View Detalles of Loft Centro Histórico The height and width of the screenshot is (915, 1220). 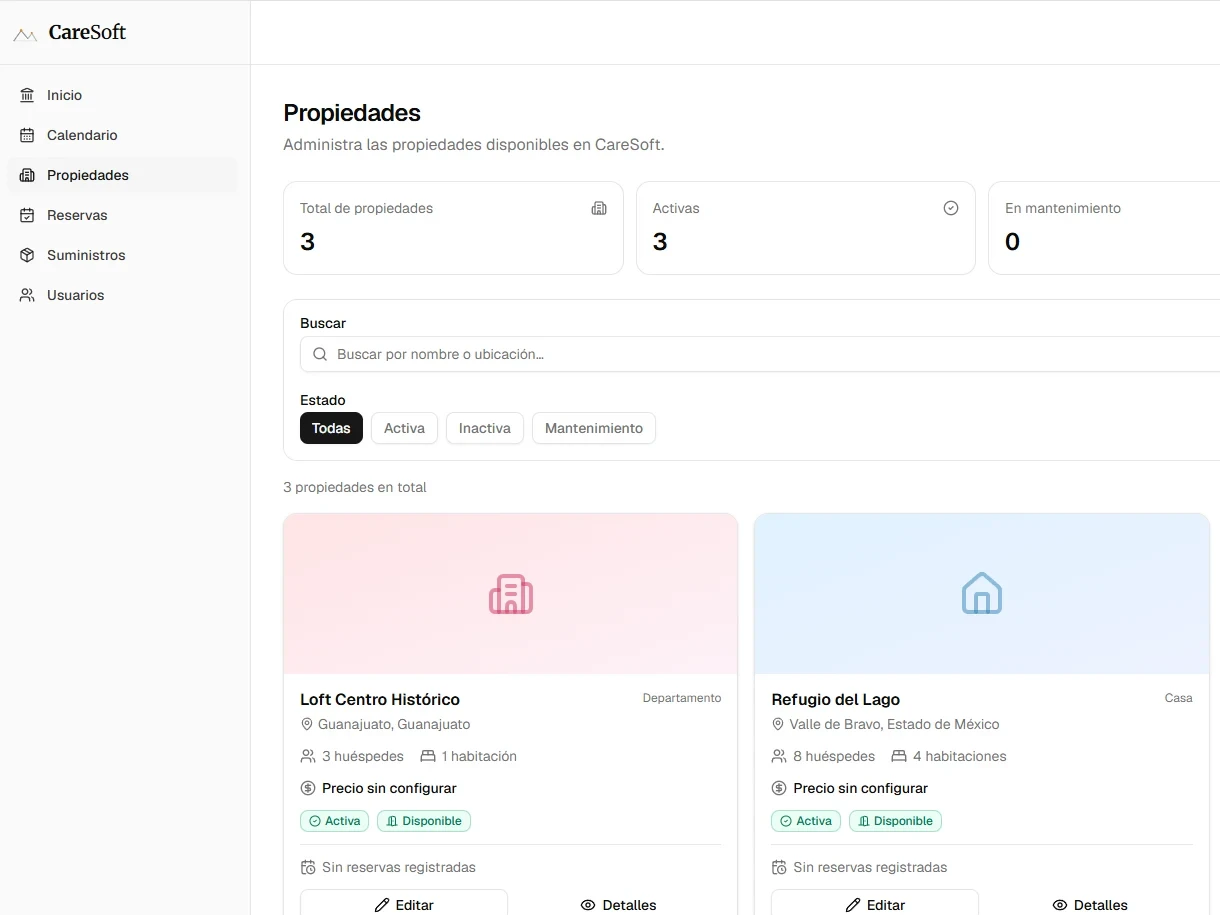(x=618, y=903)
